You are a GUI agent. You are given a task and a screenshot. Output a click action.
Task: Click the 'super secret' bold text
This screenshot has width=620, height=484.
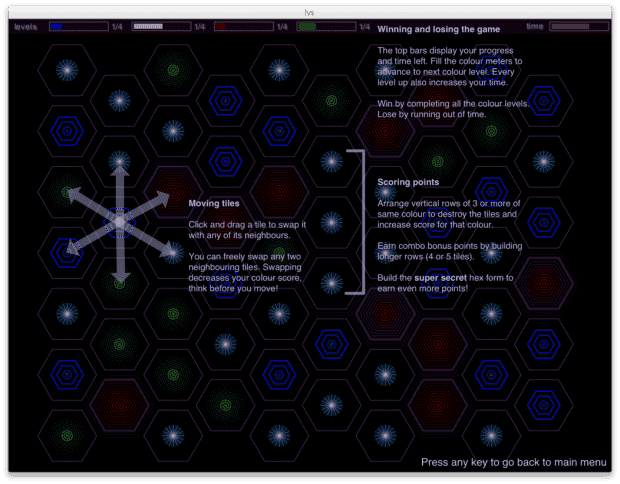[444, 288]
